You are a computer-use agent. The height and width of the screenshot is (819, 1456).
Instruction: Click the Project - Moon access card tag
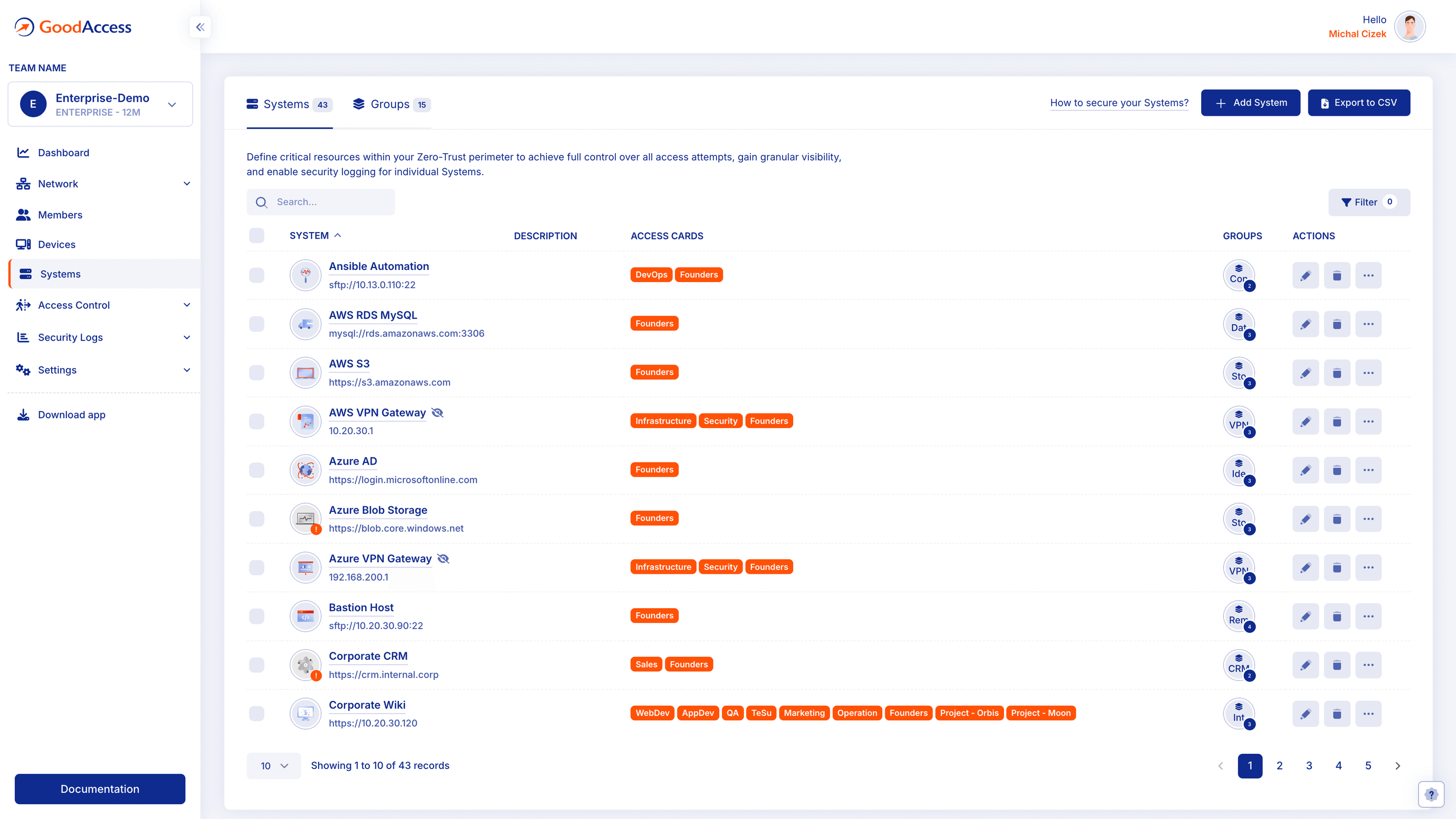click(x=1040, y=713)
